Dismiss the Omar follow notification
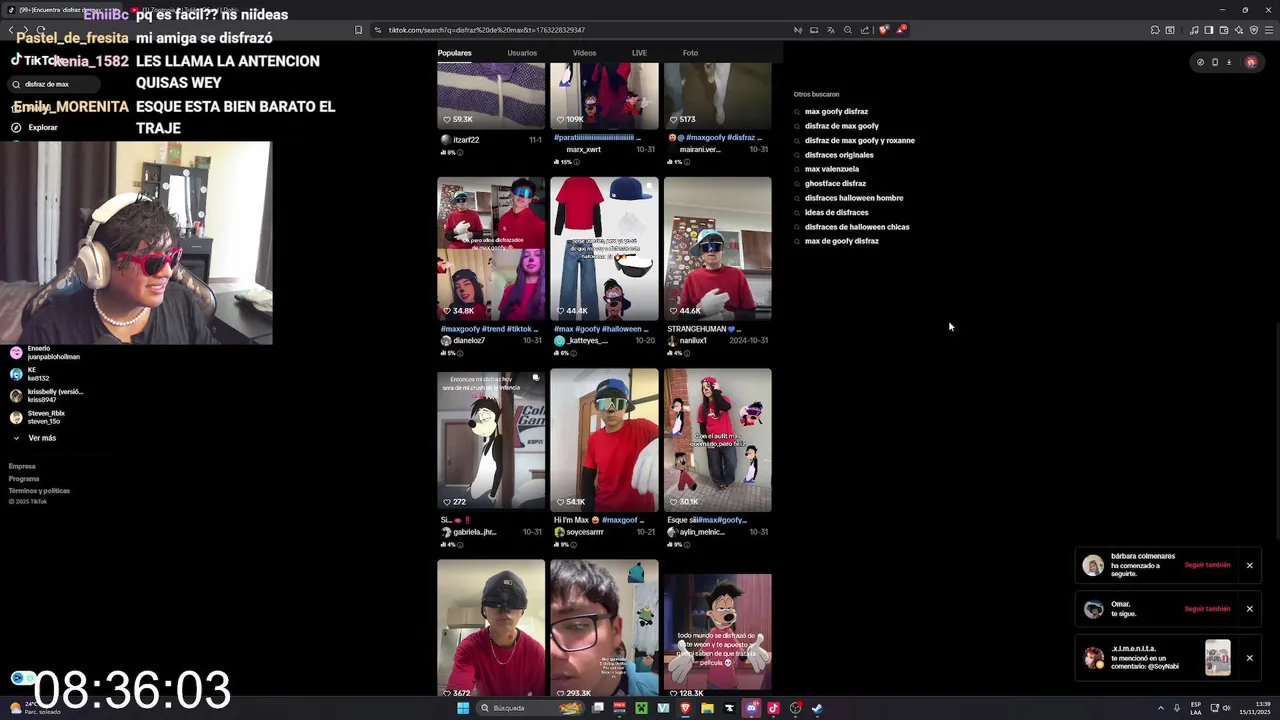The image size is (1280, 720). (x=1249, y=608)
